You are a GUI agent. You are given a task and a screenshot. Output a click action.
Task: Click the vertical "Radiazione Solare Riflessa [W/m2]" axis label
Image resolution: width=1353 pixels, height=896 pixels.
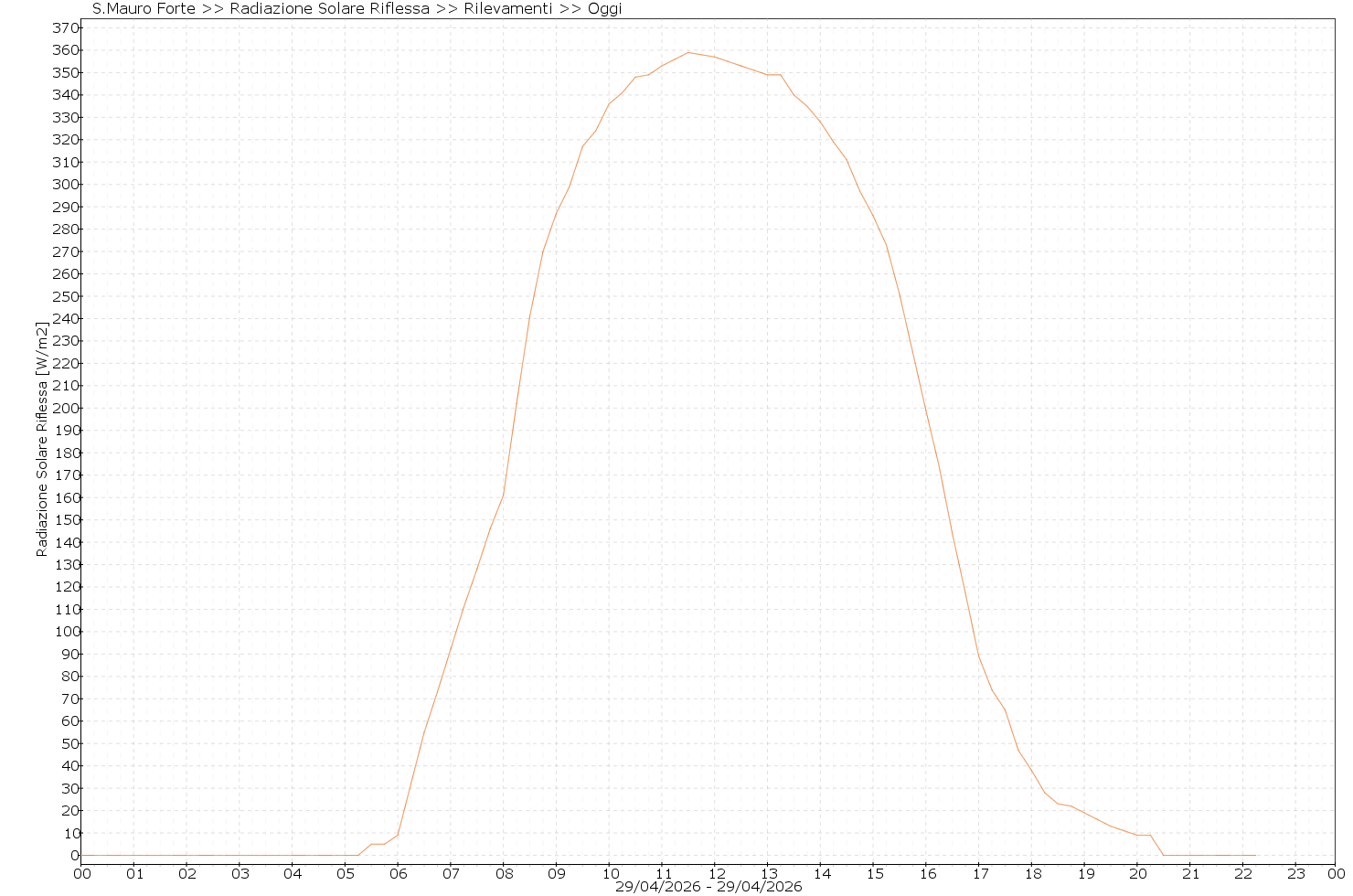pyautogui.click(x=42, y=439)
